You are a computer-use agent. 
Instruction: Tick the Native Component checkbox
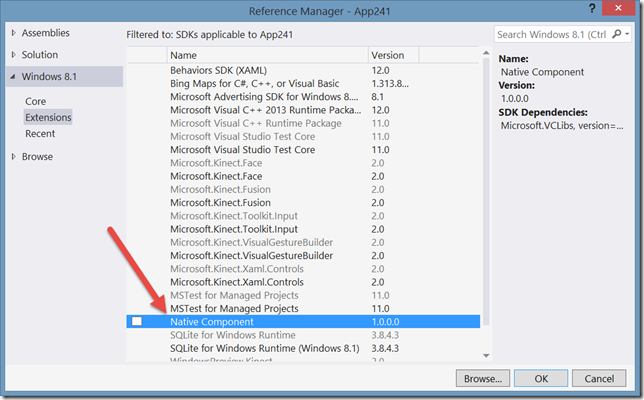point(137,321)
